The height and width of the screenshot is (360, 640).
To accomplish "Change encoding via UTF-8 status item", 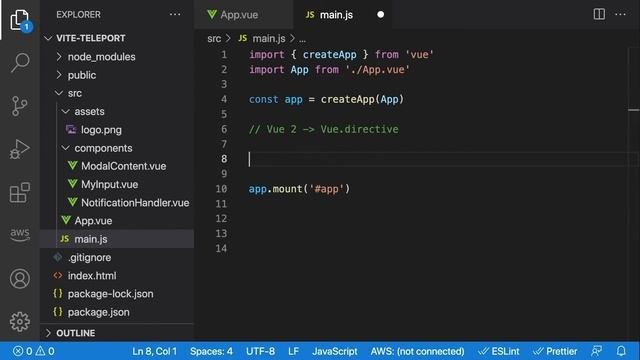I will click(x=260, y=351).
